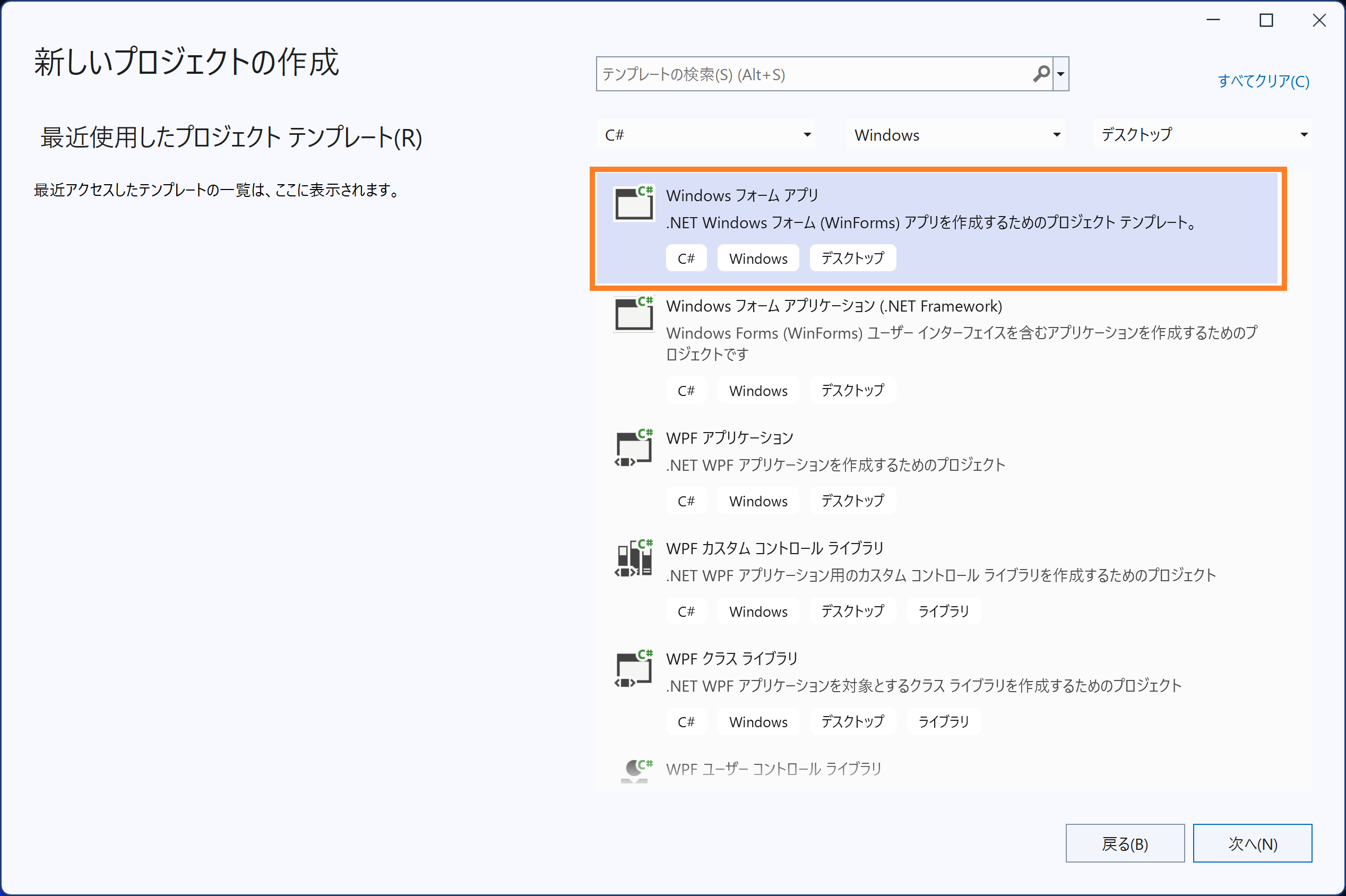Click the 新しいプロジェクトの作成 dialog title
Screen dimensions: 1346x896
187,62
